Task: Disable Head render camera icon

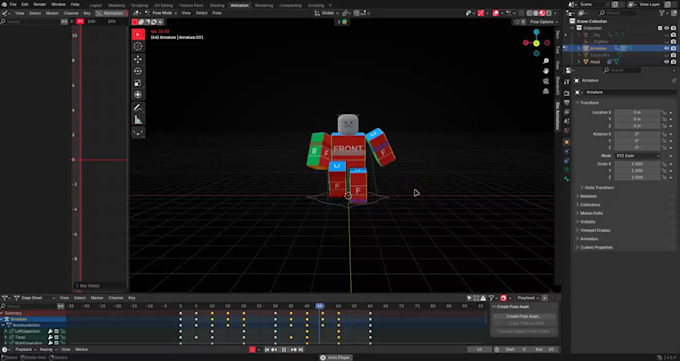Action: click(x=673, y=62)
